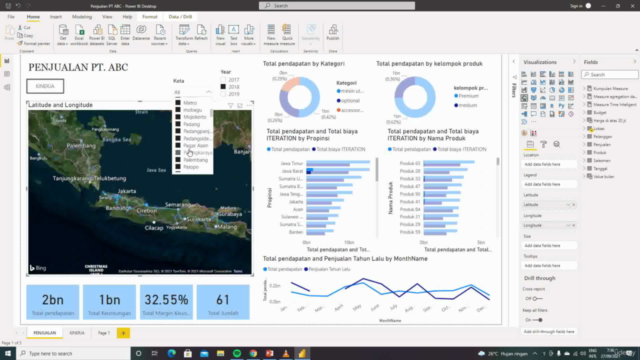Open the View ribbon tab

coord(107,17)
